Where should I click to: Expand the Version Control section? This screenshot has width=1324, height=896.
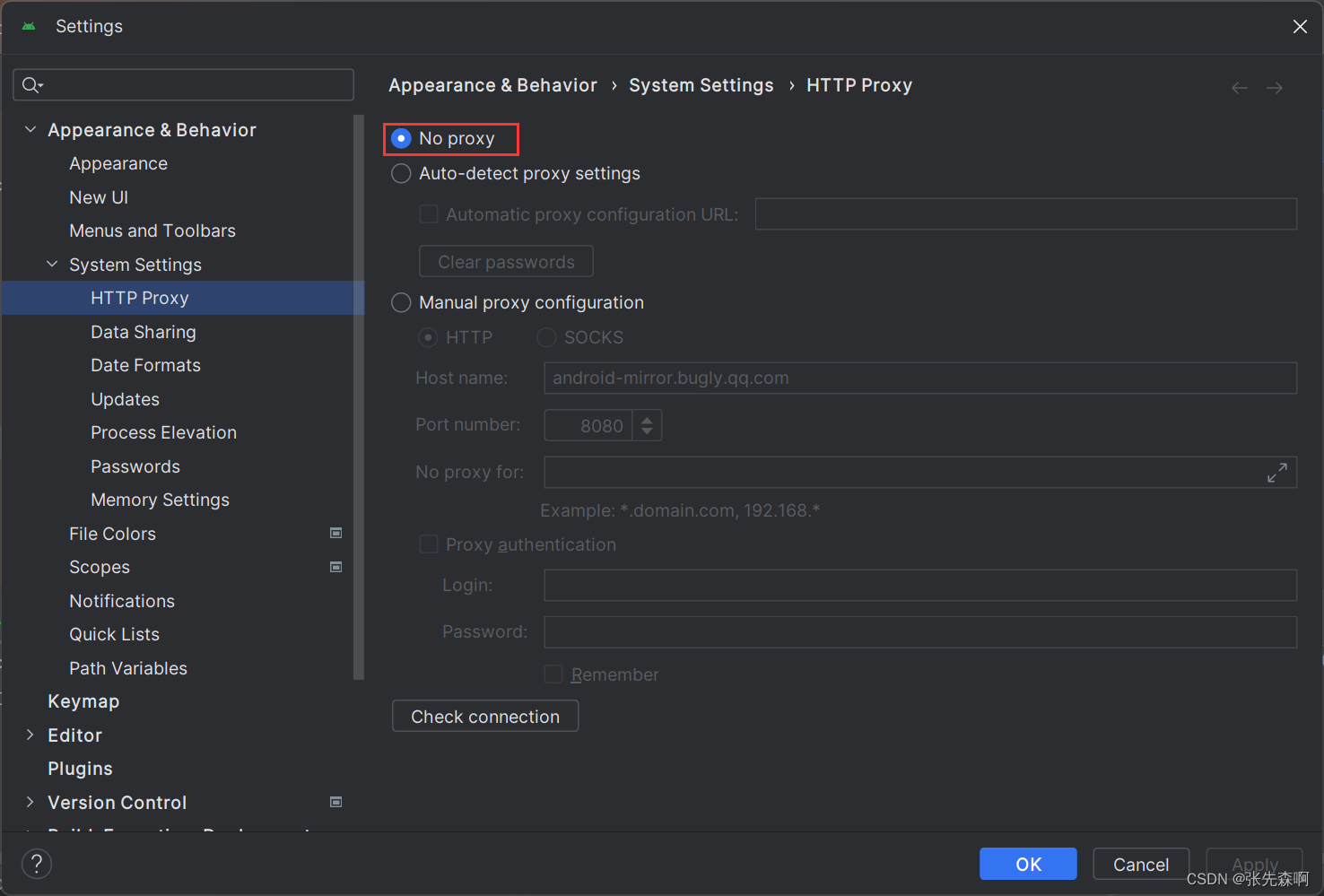[x=30, y=802]
